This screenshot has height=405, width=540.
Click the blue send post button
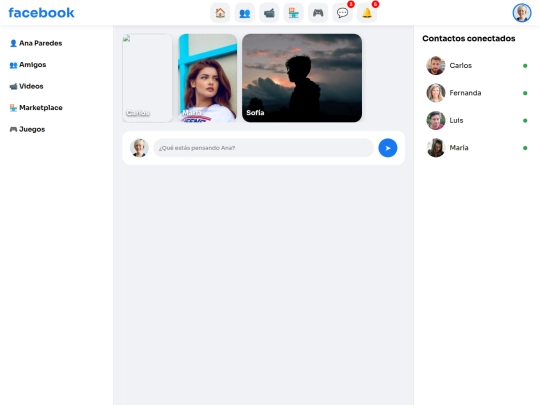pyautogui.click(x=388, y=148)
